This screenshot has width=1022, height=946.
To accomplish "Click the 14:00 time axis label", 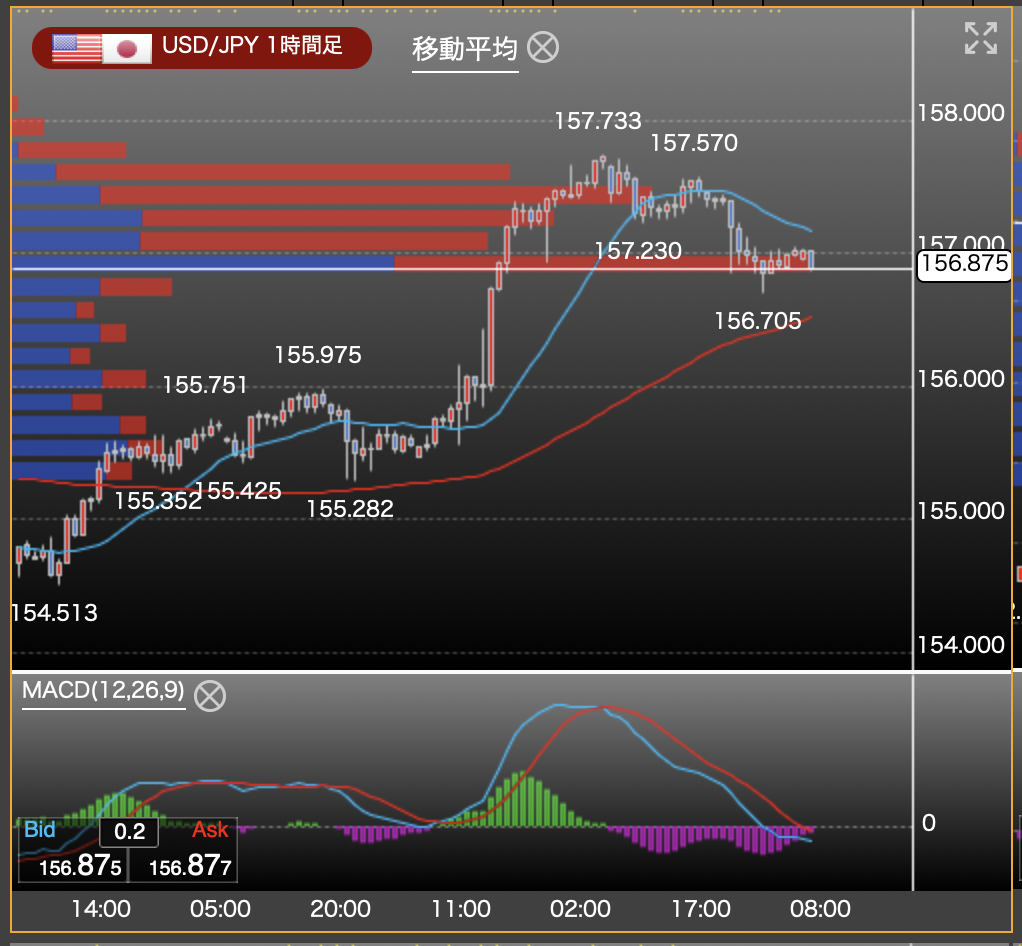I will [101, 910].
